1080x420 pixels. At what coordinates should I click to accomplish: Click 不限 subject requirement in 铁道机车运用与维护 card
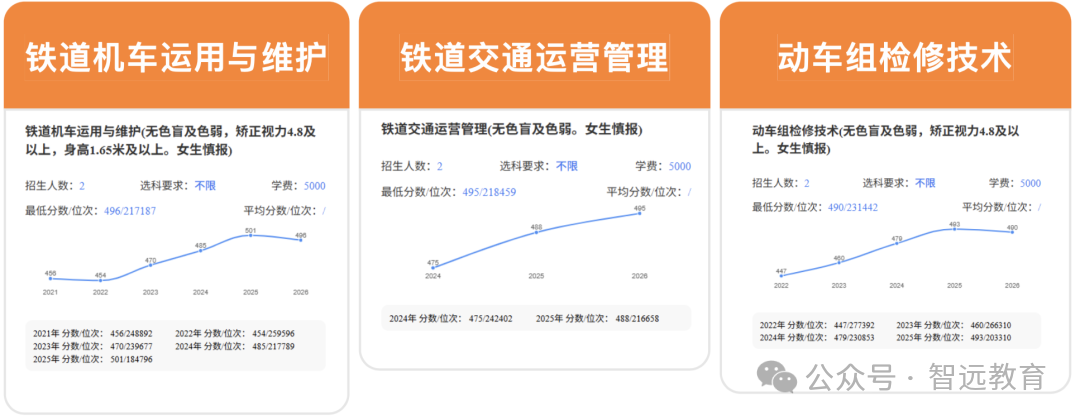point(205,186)
